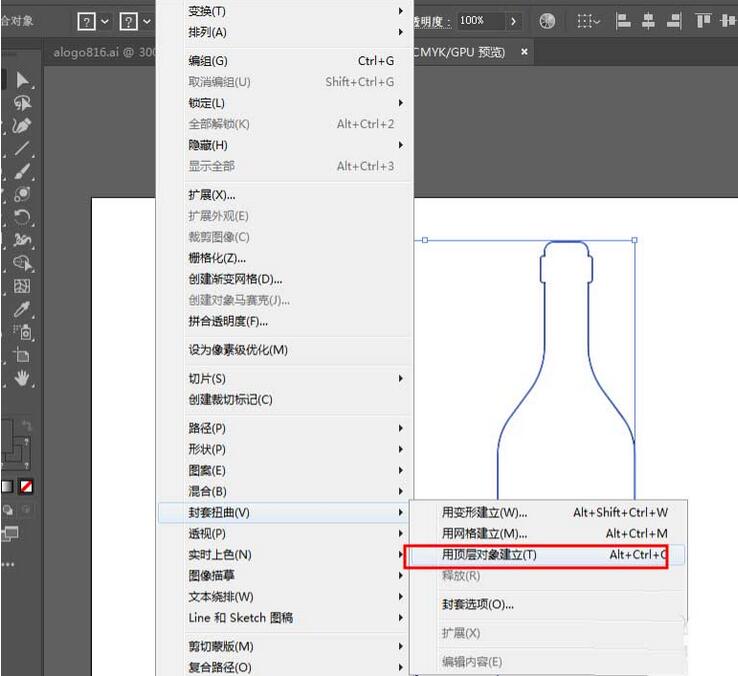Image resolution: width=738 pixels, height=676 pixels.
Task: Choose 创建裁切标记(C) menu item
Action: (285, 400)
